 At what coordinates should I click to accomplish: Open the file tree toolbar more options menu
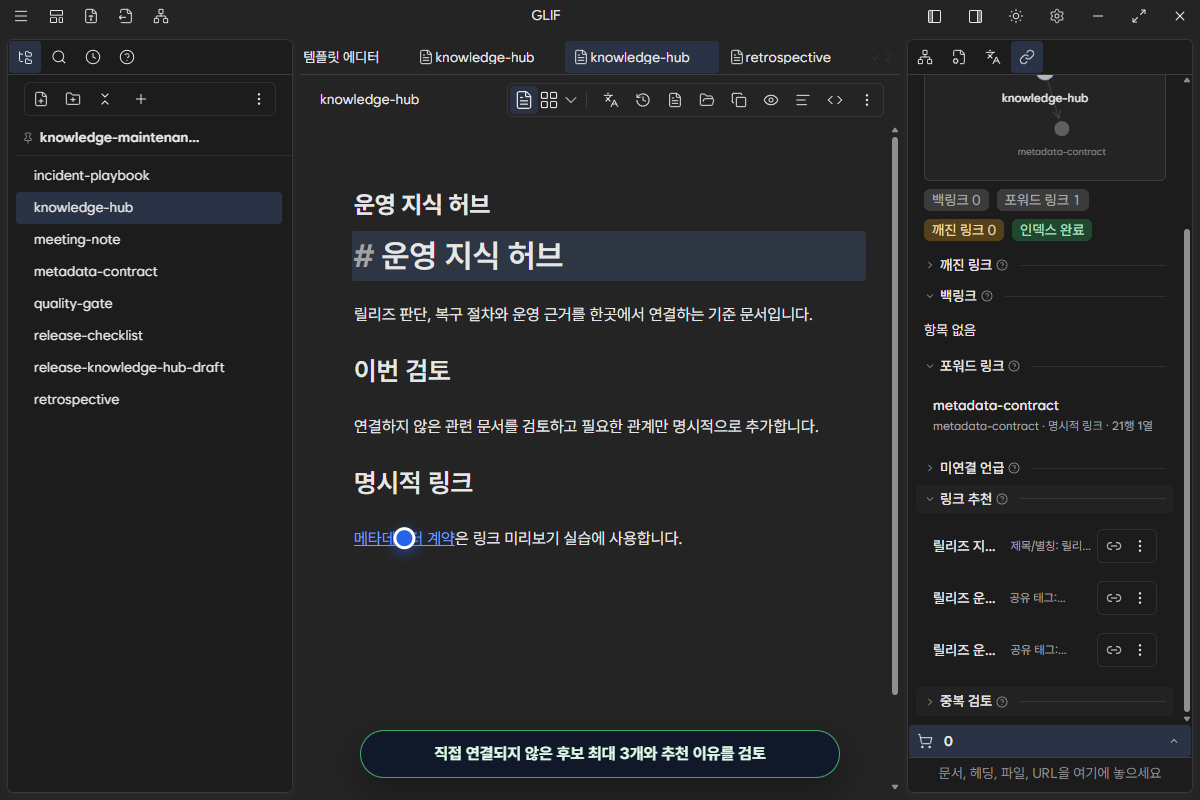tap(259, 99)
